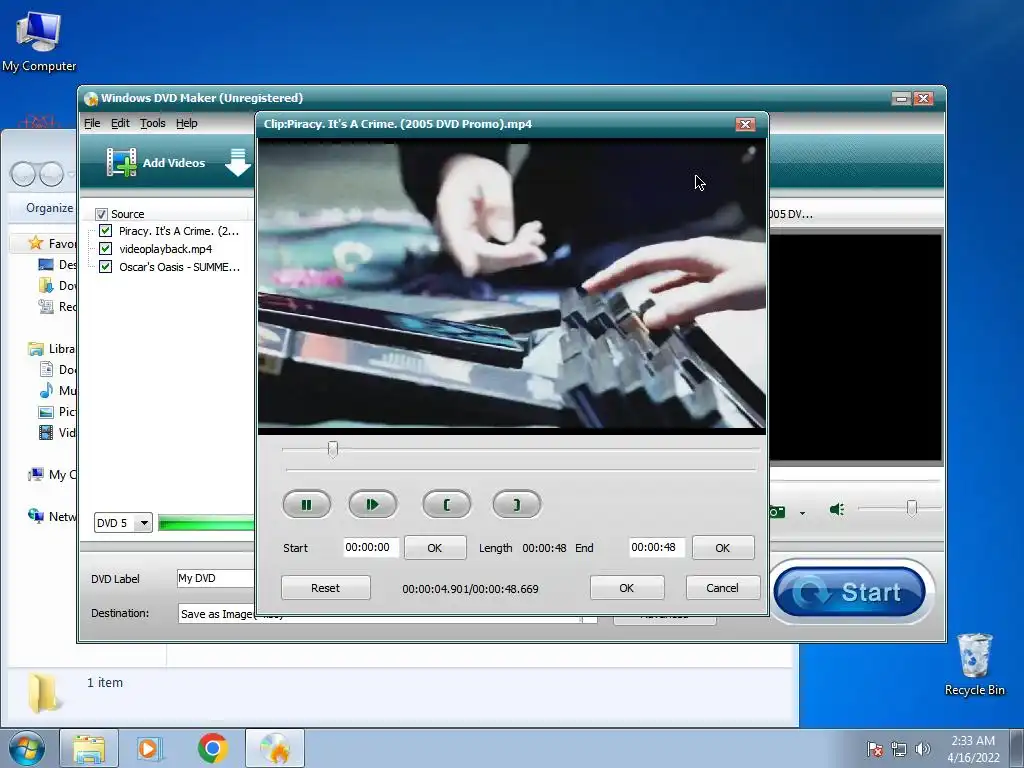Viewport: 1024px width, 768px height.
Task: Toggle the Source checkbox
Action: click(101, 214)
